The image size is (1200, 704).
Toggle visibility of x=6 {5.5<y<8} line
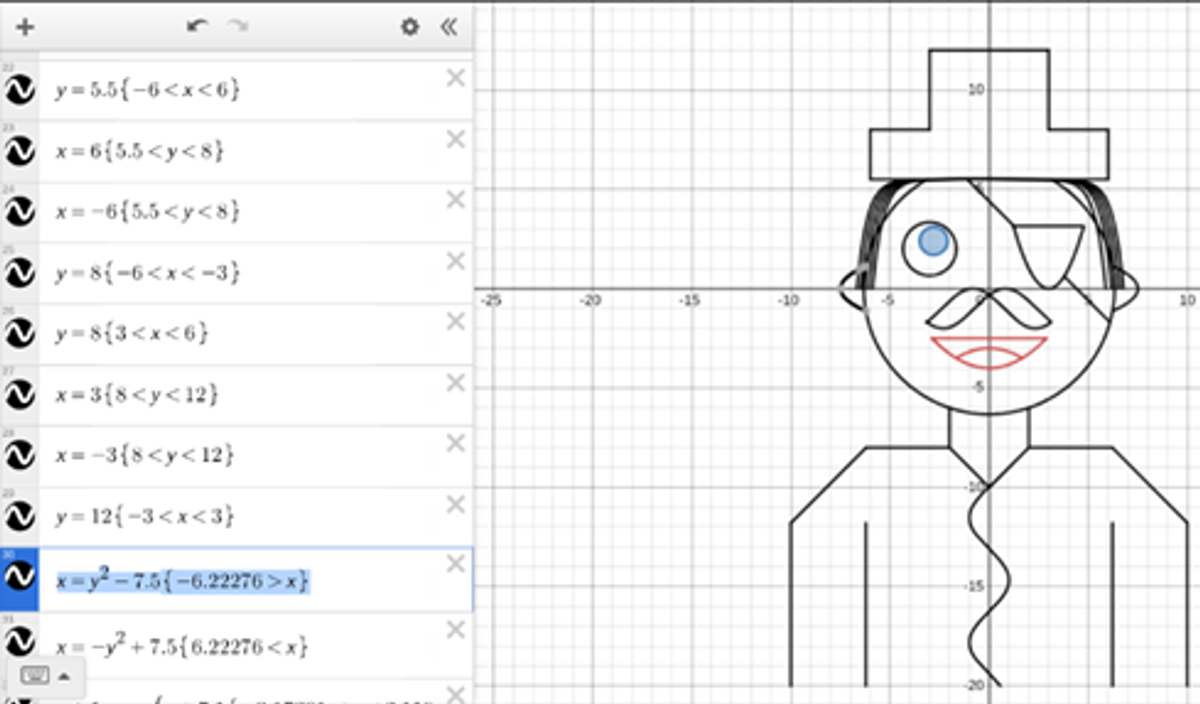(20, 152)
